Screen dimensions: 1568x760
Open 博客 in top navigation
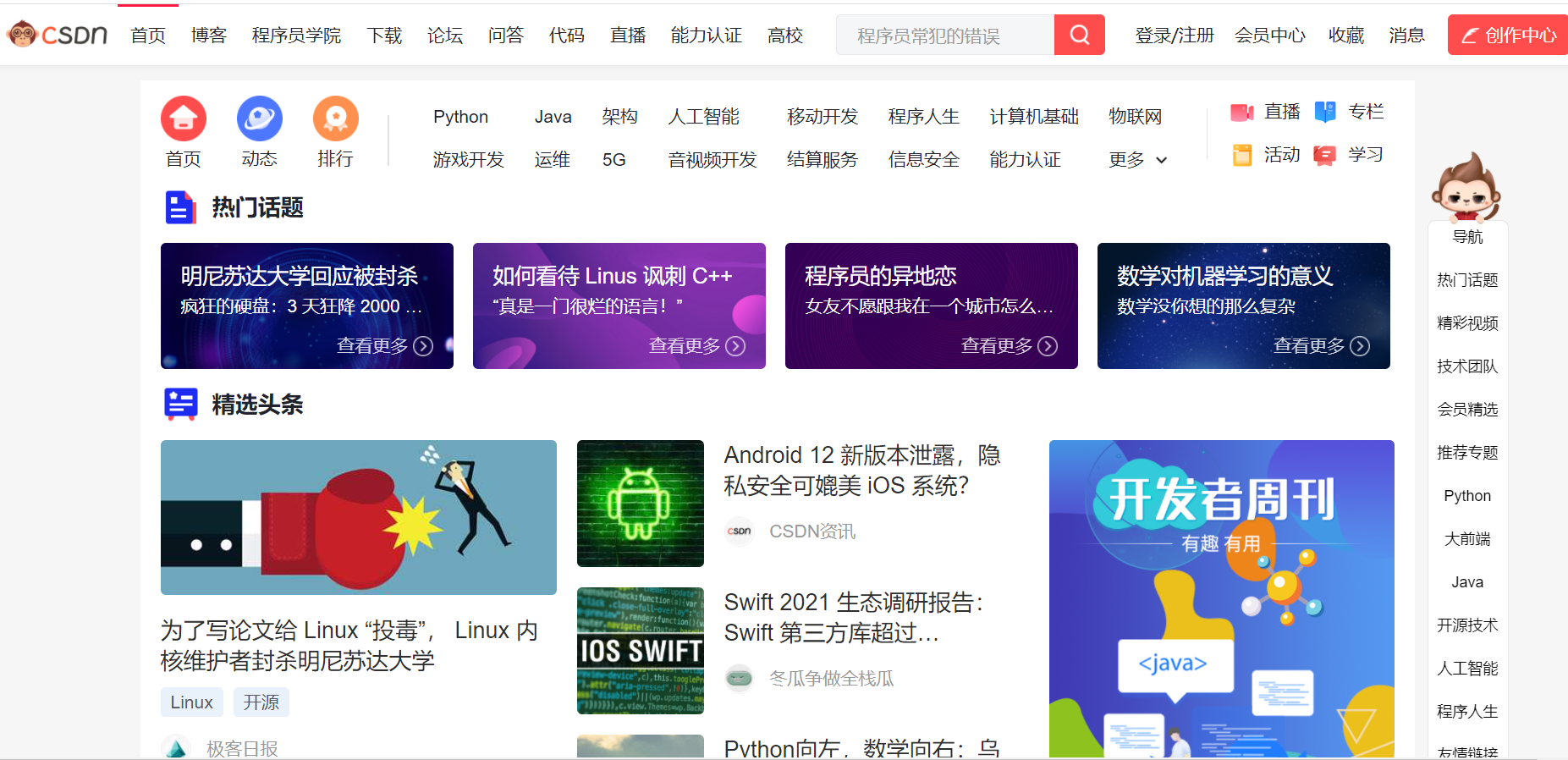(209, 36)
